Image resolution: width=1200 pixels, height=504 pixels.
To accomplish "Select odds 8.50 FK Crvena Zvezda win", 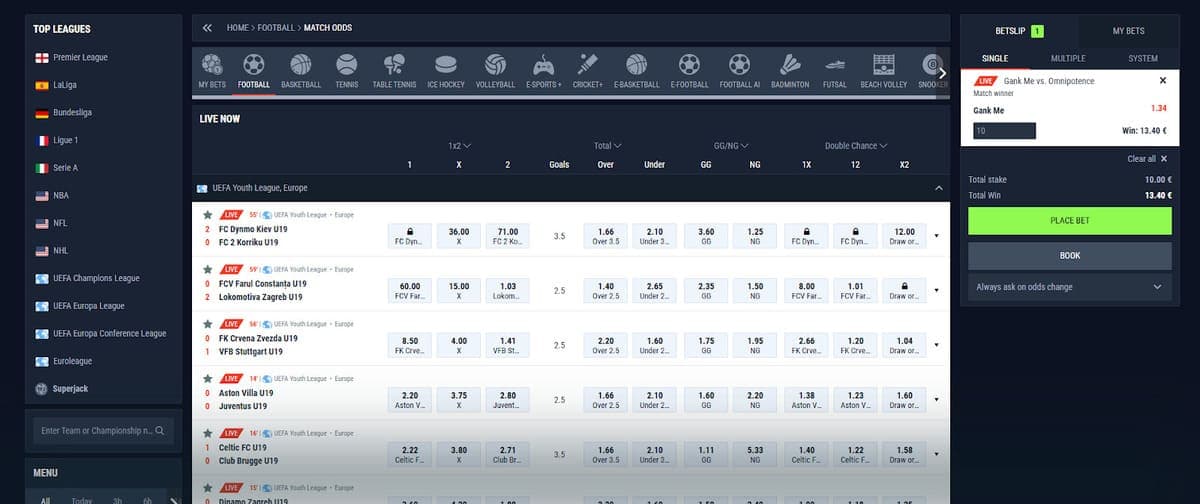I will click(x=410, y=346).
